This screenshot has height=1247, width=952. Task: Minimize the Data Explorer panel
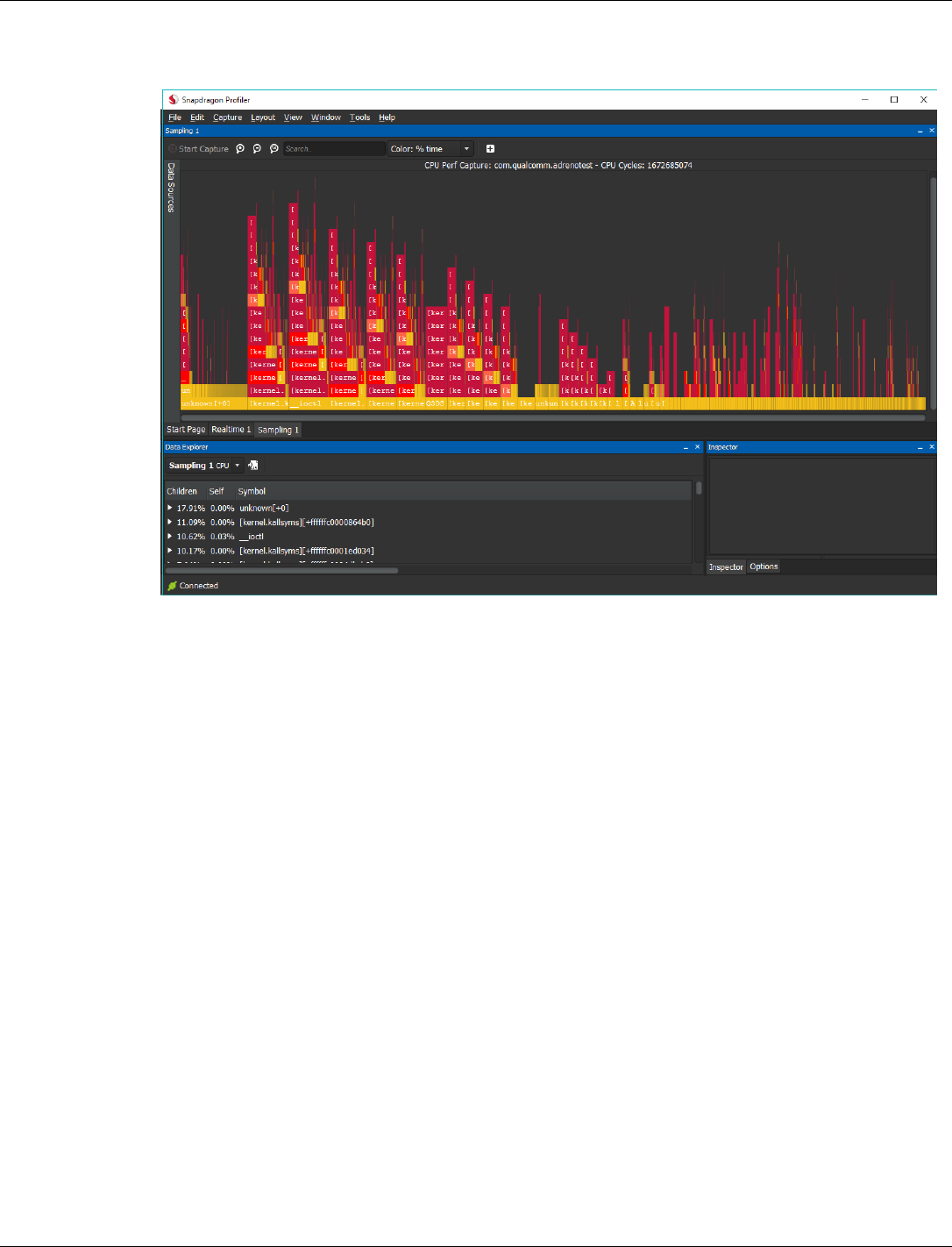point(686,447)
